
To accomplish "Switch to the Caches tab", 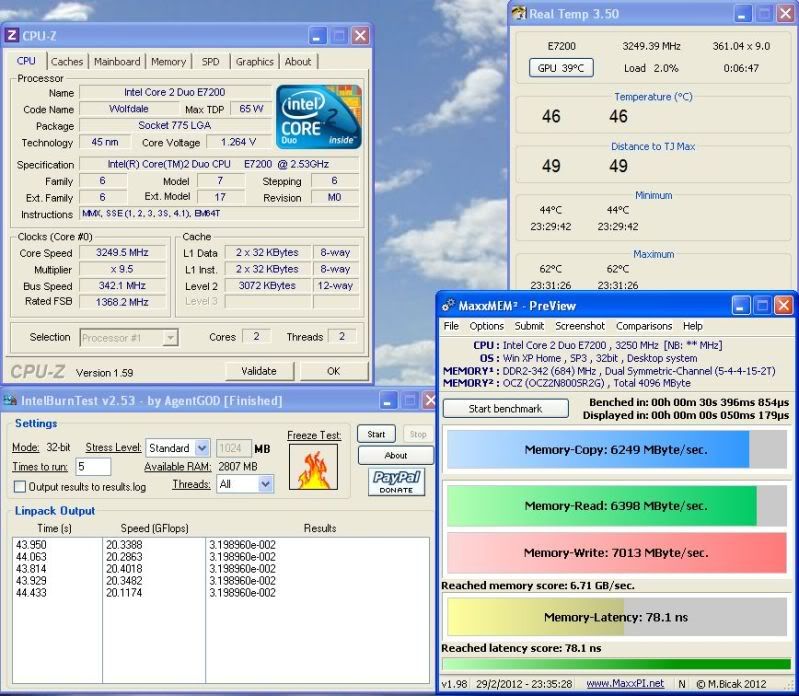I will click(67, 62).
